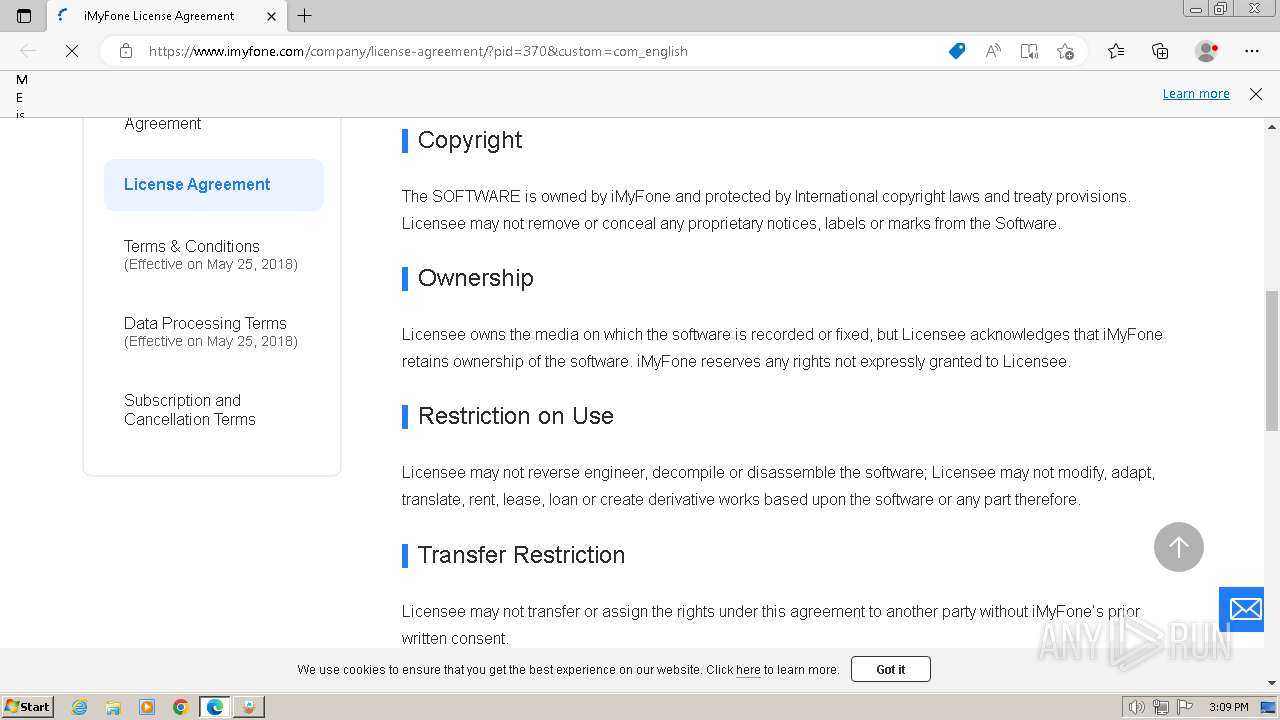
Task: Go back to the previous page
Action: pyautogui.click(x=28, y=51)
